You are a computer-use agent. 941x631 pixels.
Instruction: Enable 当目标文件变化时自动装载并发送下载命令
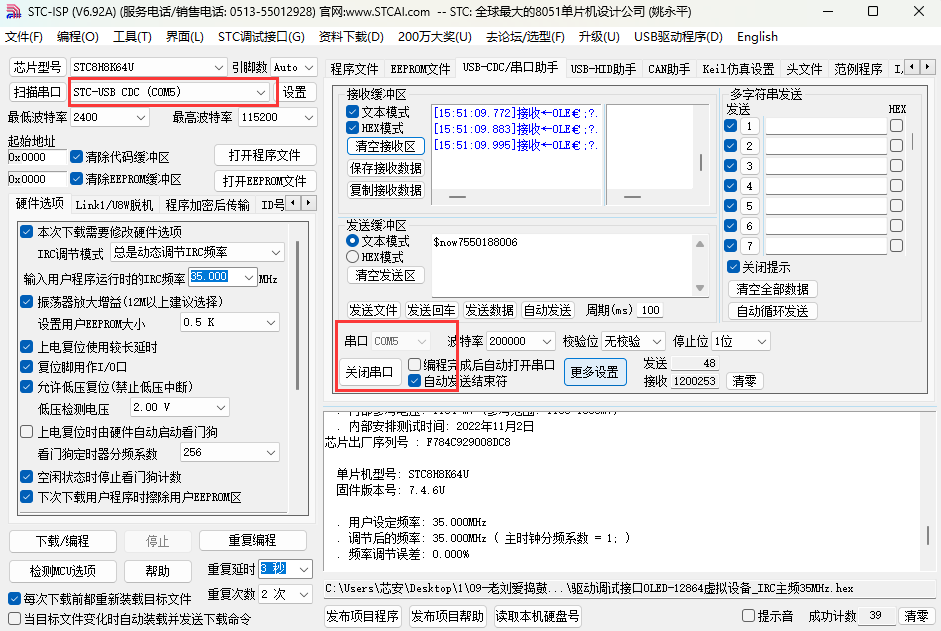click(14, 618)
